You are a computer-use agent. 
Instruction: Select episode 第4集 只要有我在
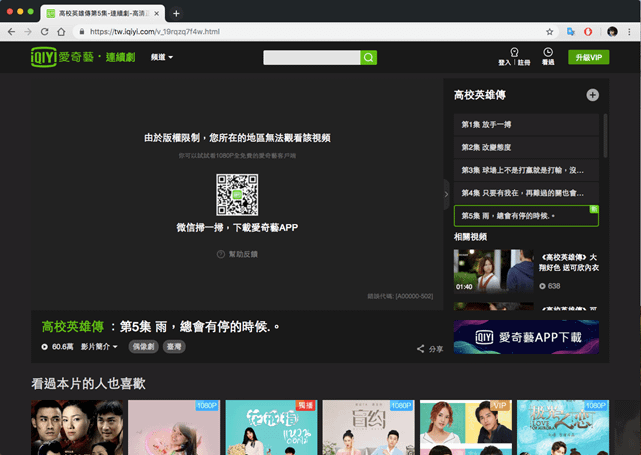(x=526, y=193)
